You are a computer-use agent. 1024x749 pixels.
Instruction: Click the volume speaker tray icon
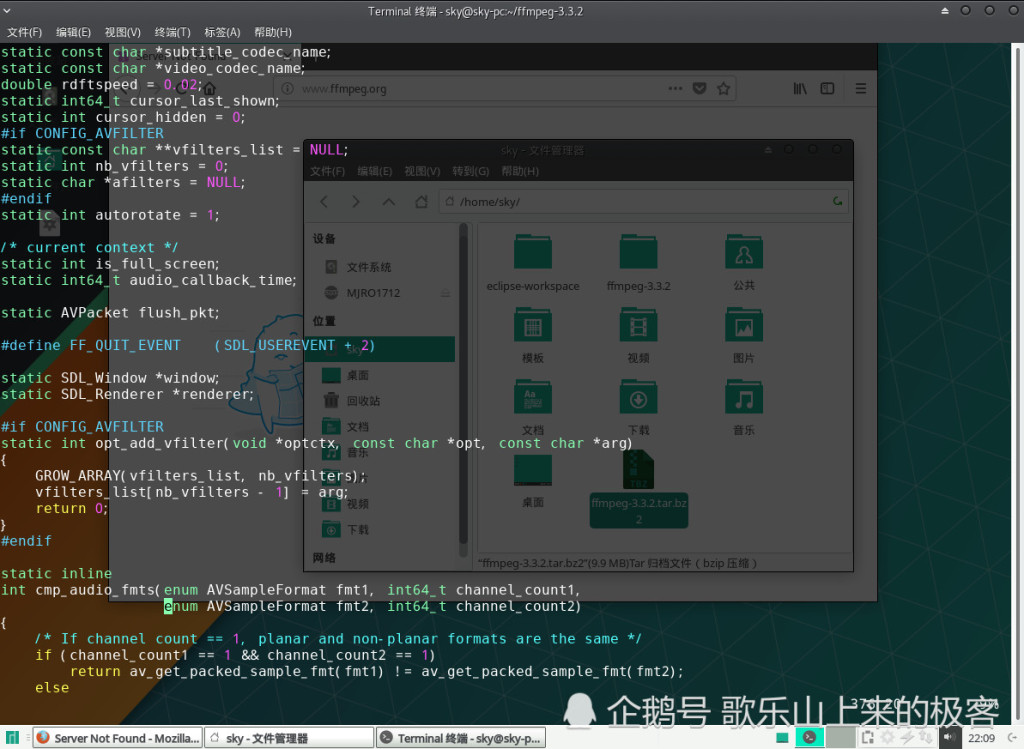(949, 737)
